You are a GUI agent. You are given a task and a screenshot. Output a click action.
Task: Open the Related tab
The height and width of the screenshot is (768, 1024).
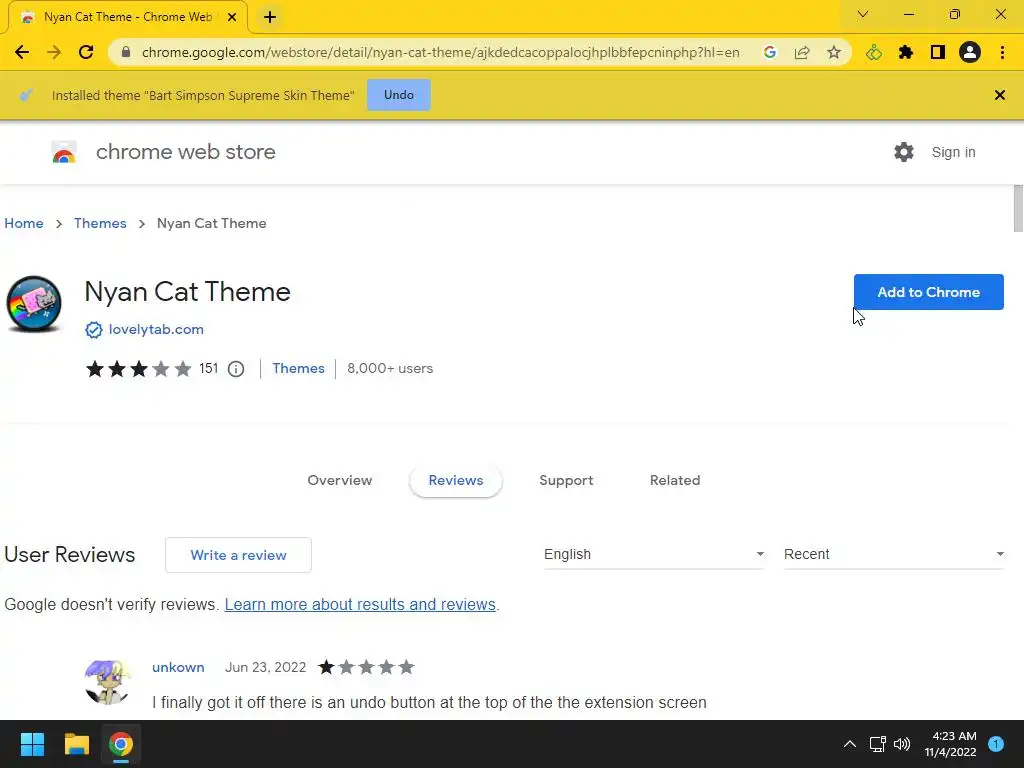(x=675, y=480)
